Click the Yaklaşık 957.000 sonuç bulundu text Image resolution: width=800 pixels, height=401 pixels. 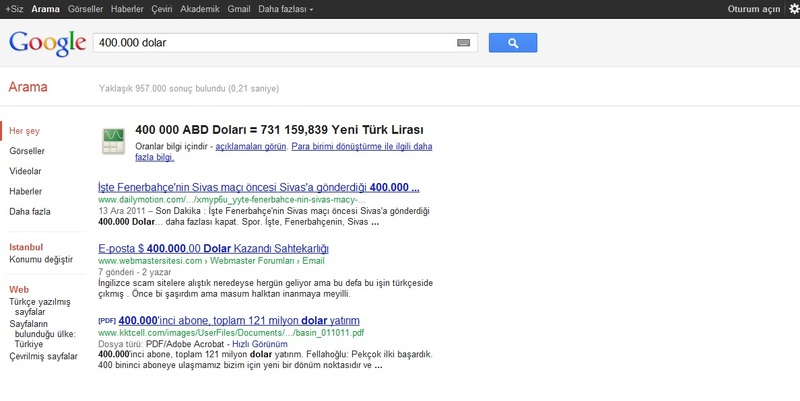189,89
